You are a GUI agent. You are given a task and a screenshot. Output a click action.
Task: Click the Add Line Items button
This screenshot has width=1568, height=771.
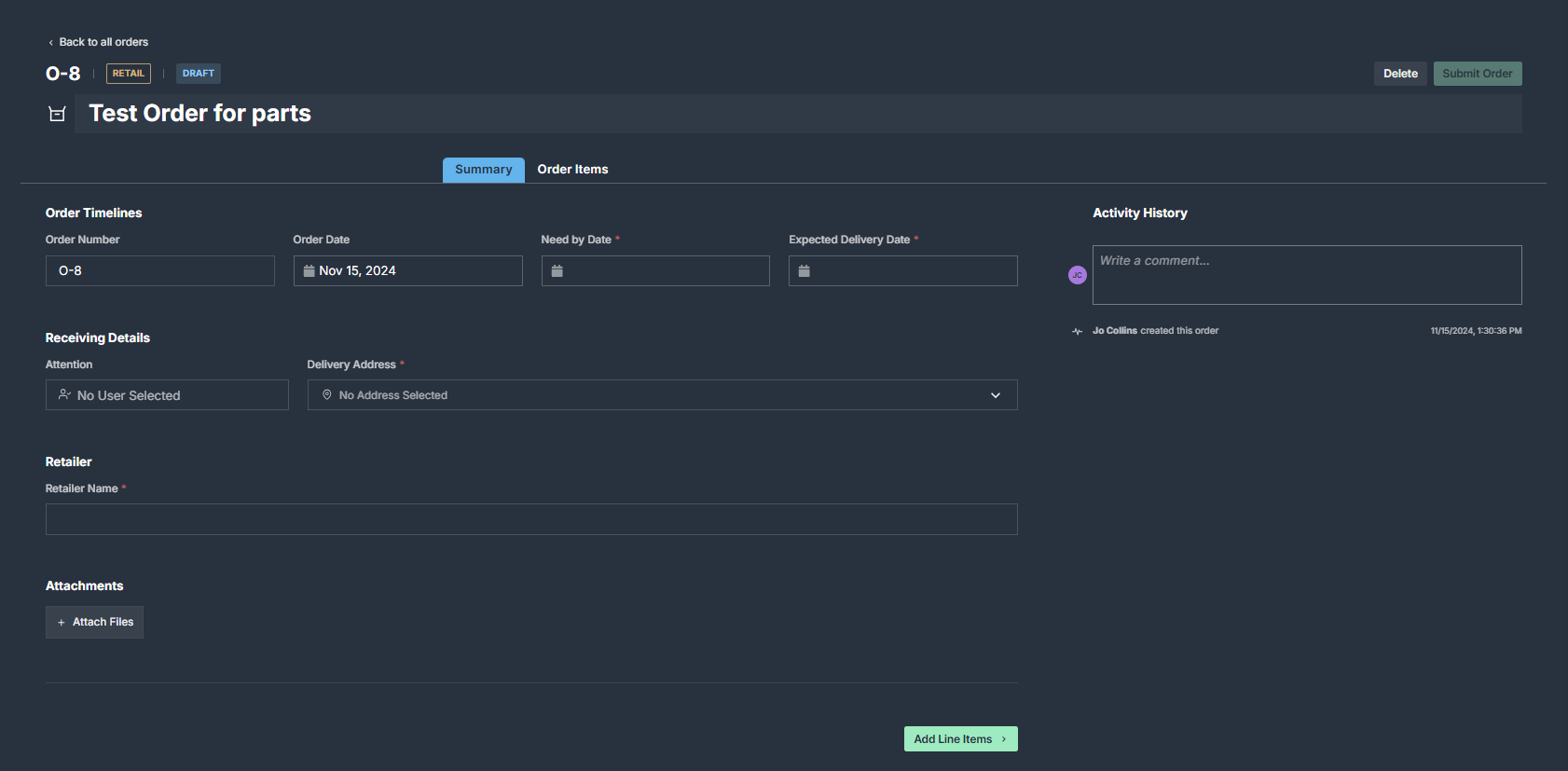(959, 739)
